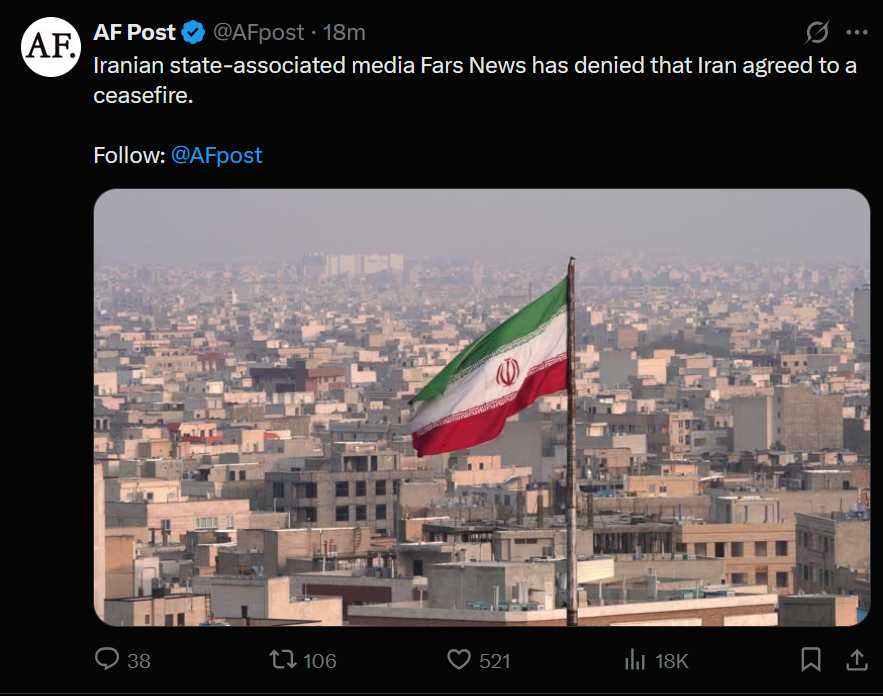The width and height of the screenshot is (883, 696).
Task: Click the share upload arrow icon
Action: (857, 659)
